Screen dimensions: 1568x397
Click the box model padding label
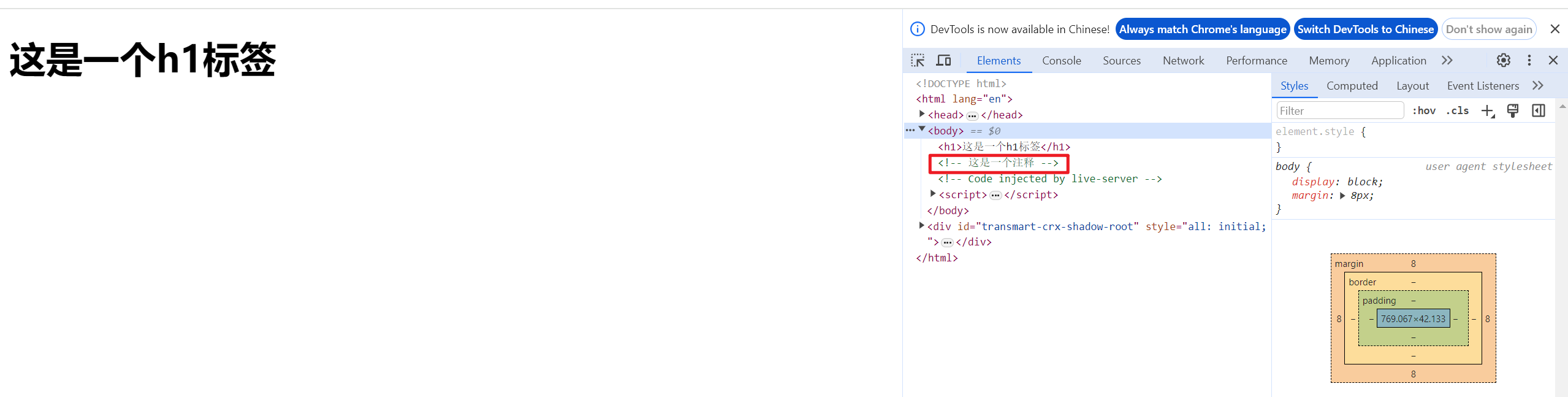pos(1379,300)
